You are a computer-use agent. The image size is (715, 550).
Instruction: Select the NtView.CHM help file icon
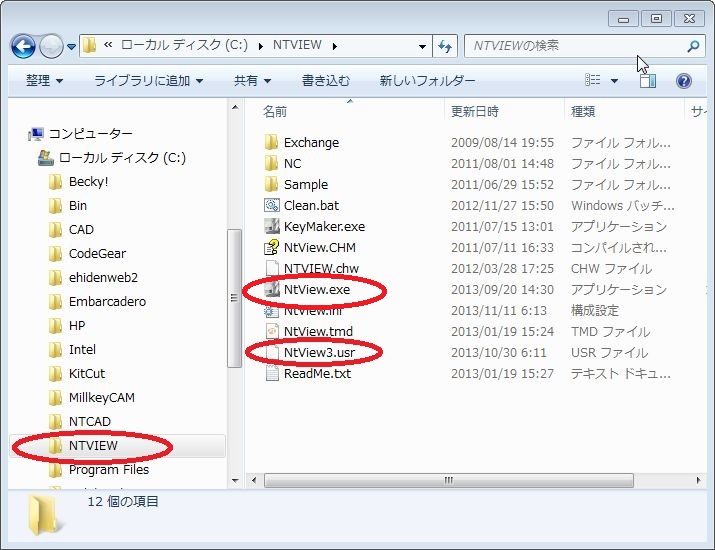[x=271, y=248]
